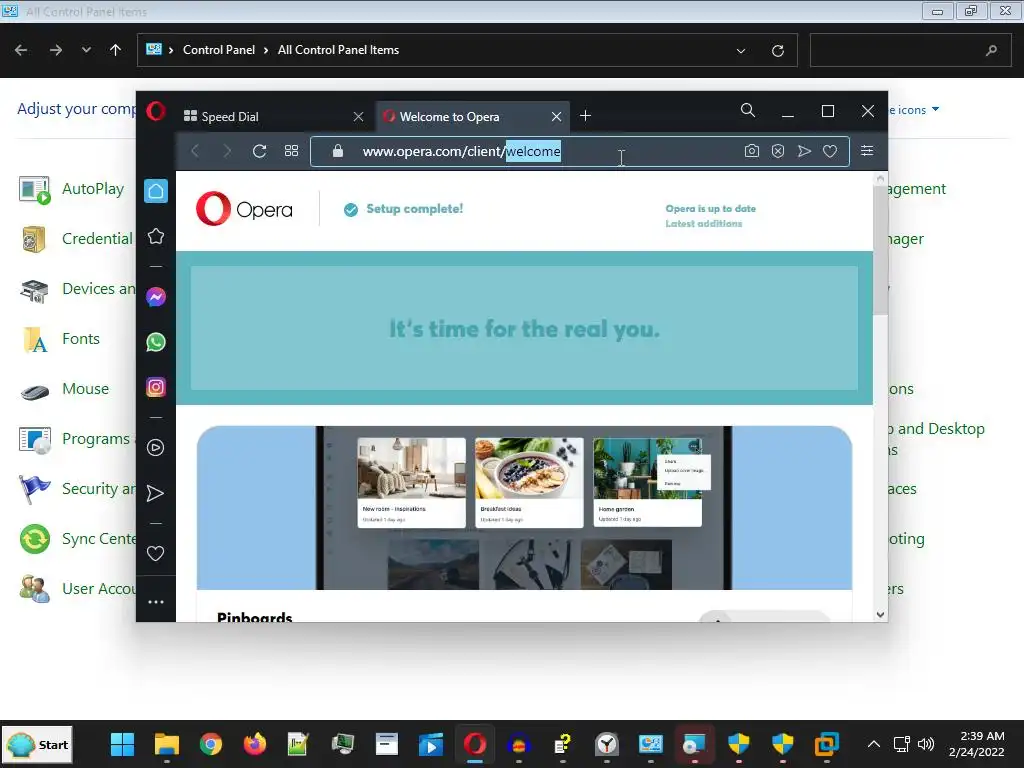This screenshot has width=1024, height=768.
Task: Open the Opera main menu logo
Action: coord(156,111)
